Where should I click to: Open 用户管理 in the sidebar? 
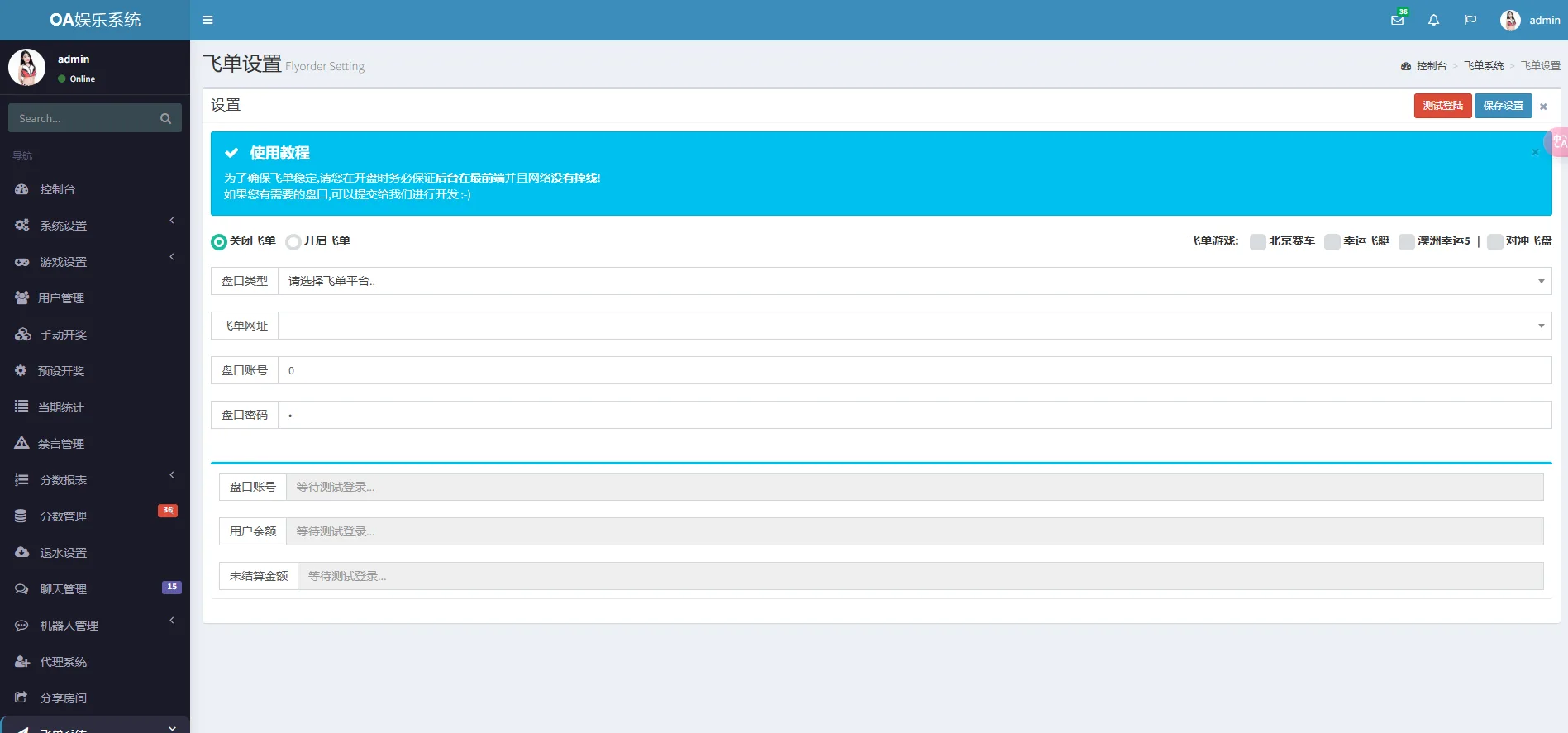coord(61,298)
